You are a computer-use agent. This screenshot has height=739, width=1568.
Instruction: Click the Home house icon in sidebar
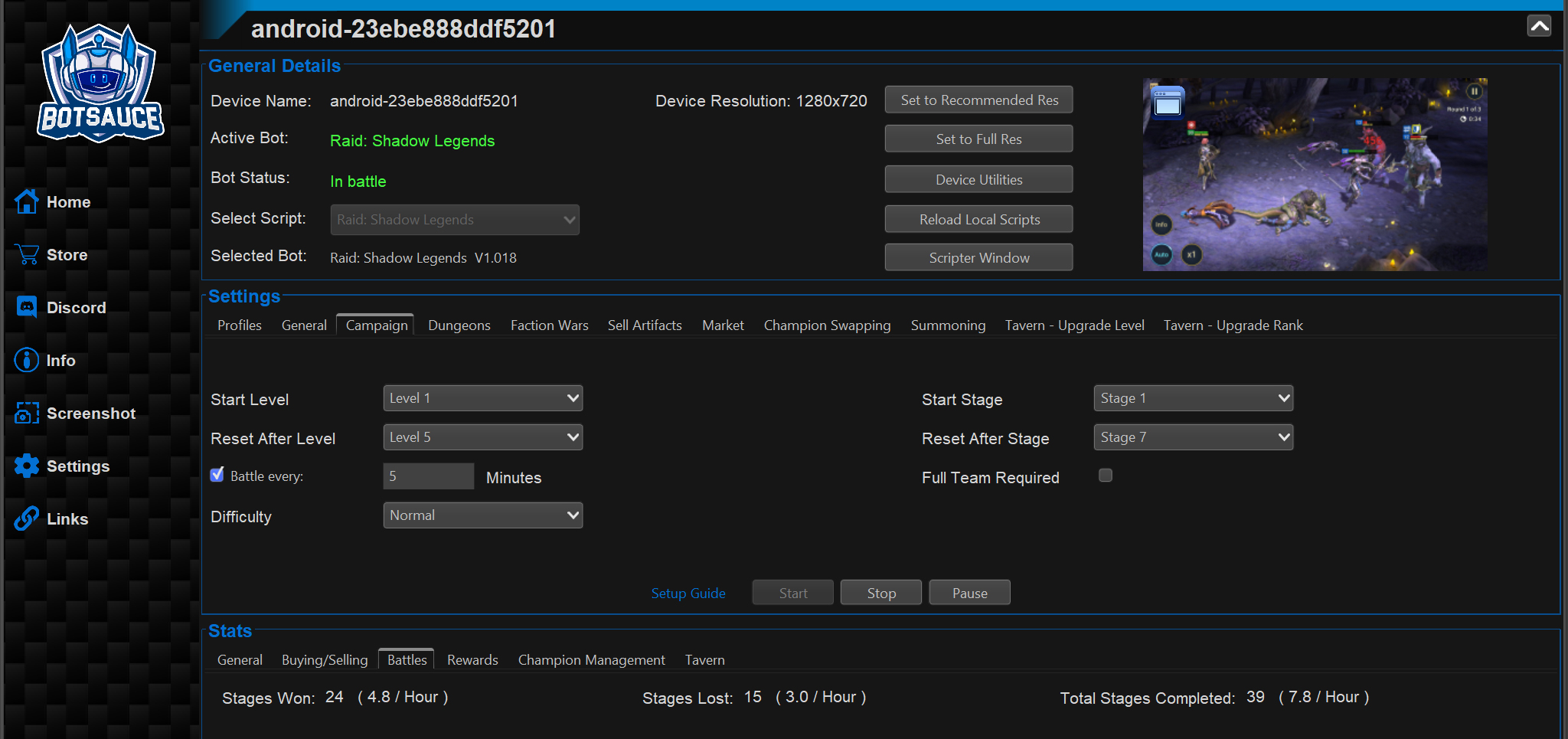pos(27,202)
